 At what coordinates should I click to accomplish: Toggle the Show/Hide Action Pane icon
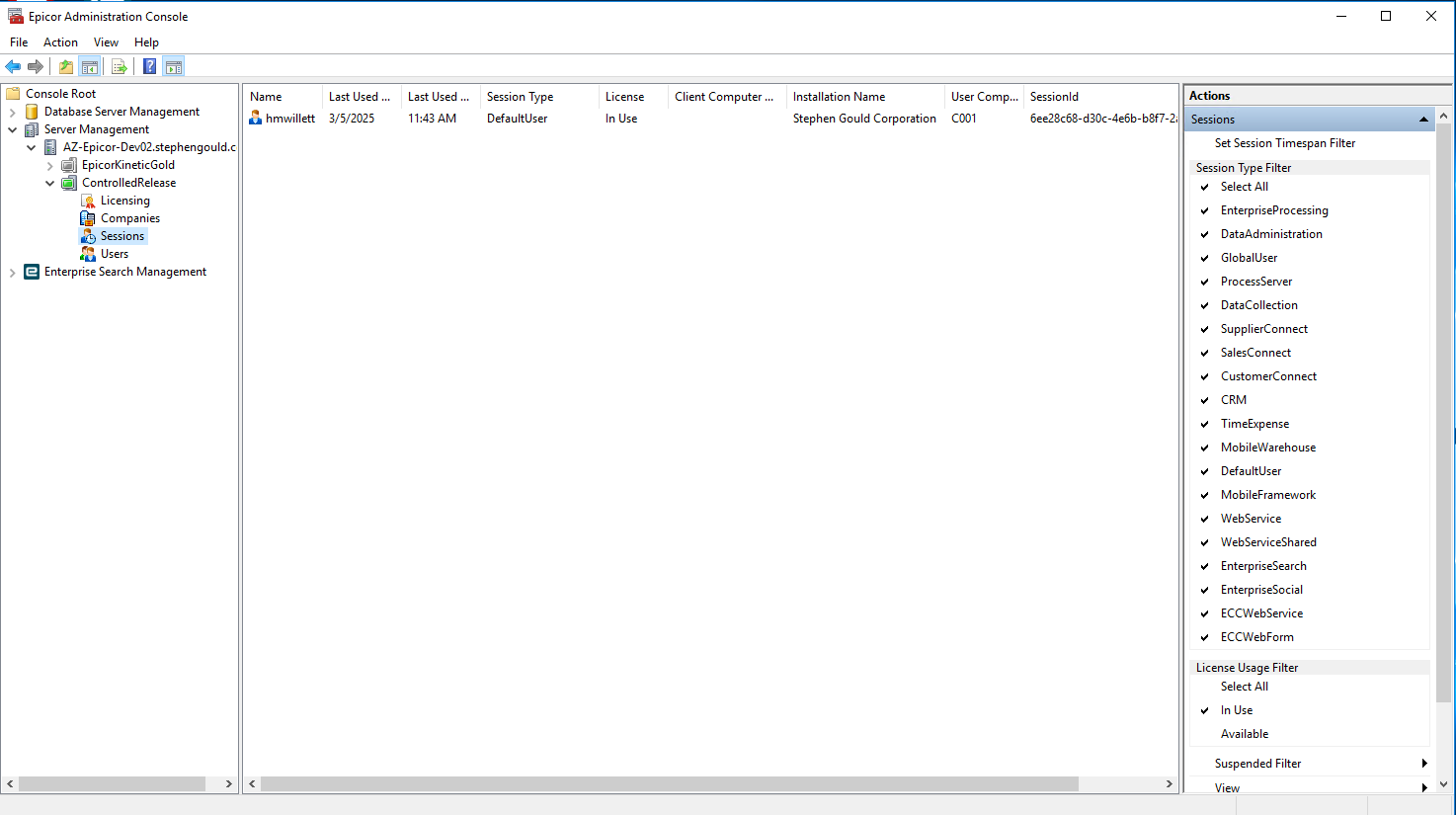174,66
